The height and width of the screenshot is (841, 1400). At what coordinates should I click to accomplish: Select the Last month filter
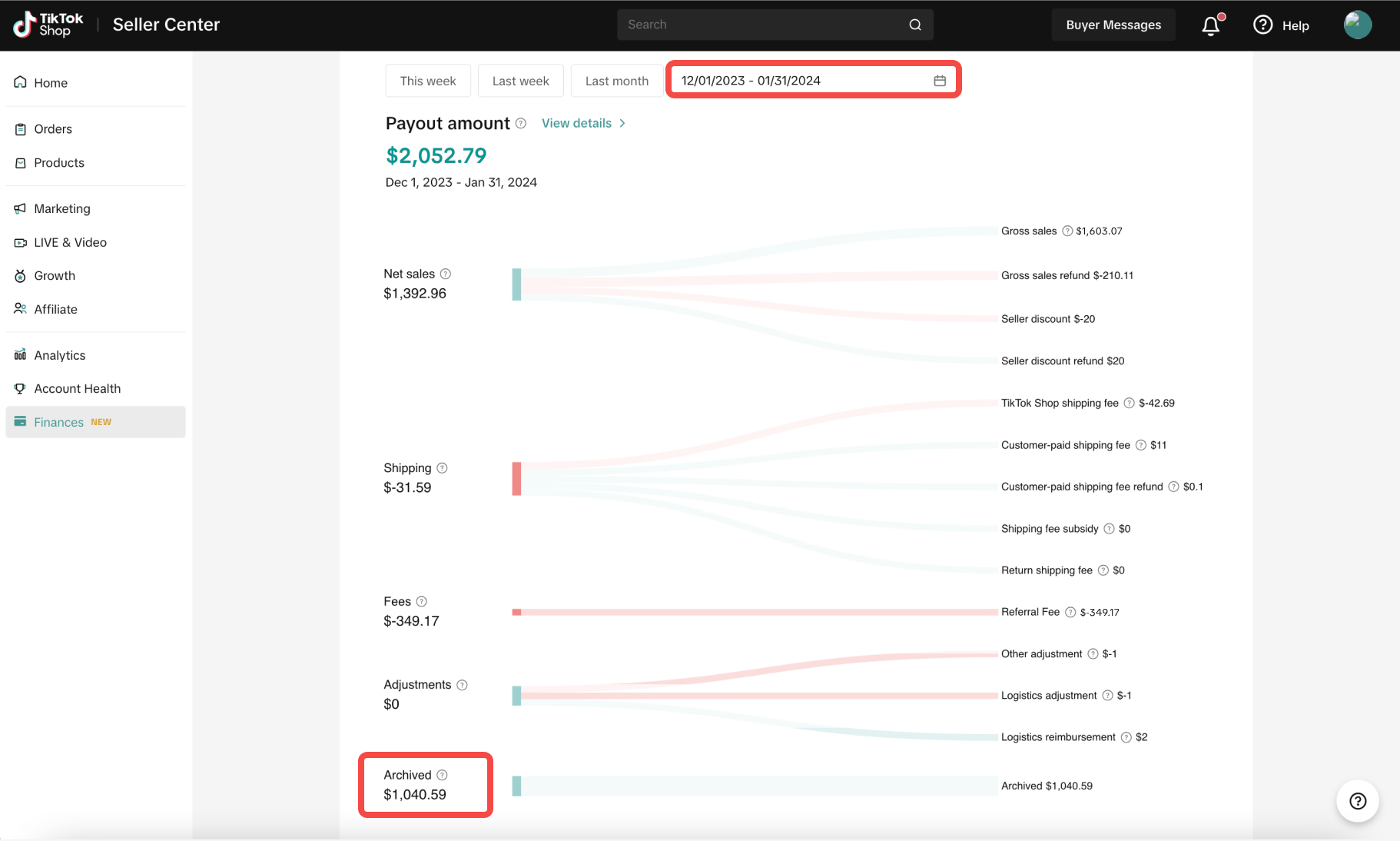616,81
